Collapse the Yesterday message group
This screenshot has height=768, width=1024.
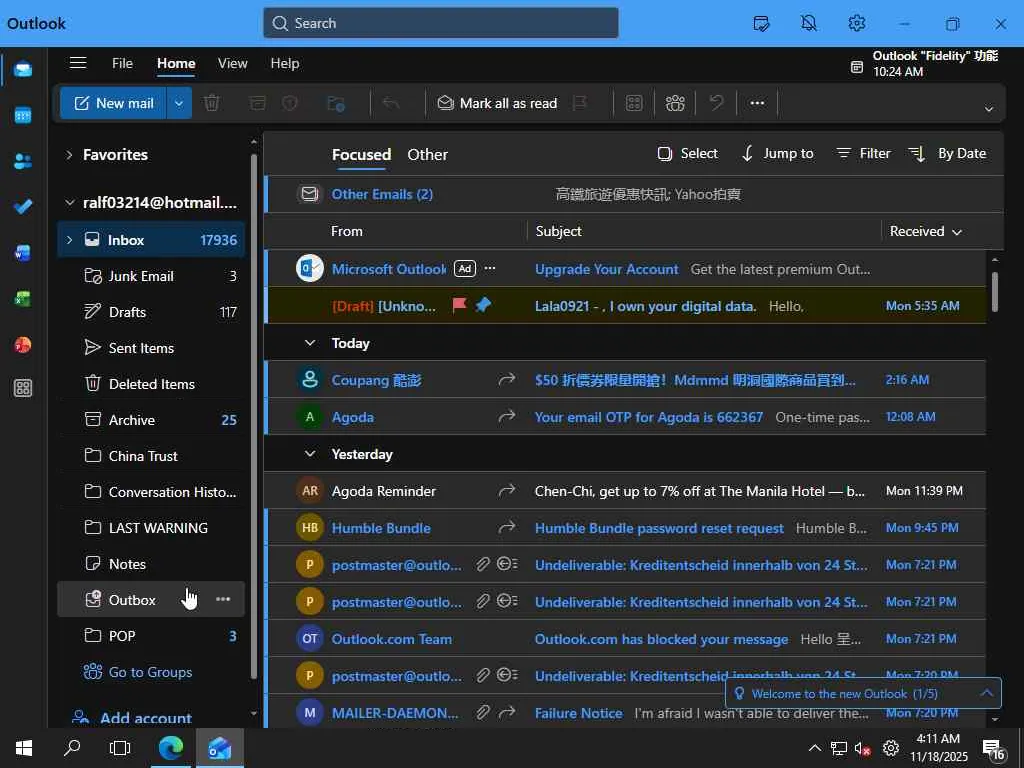coord(310,454)
